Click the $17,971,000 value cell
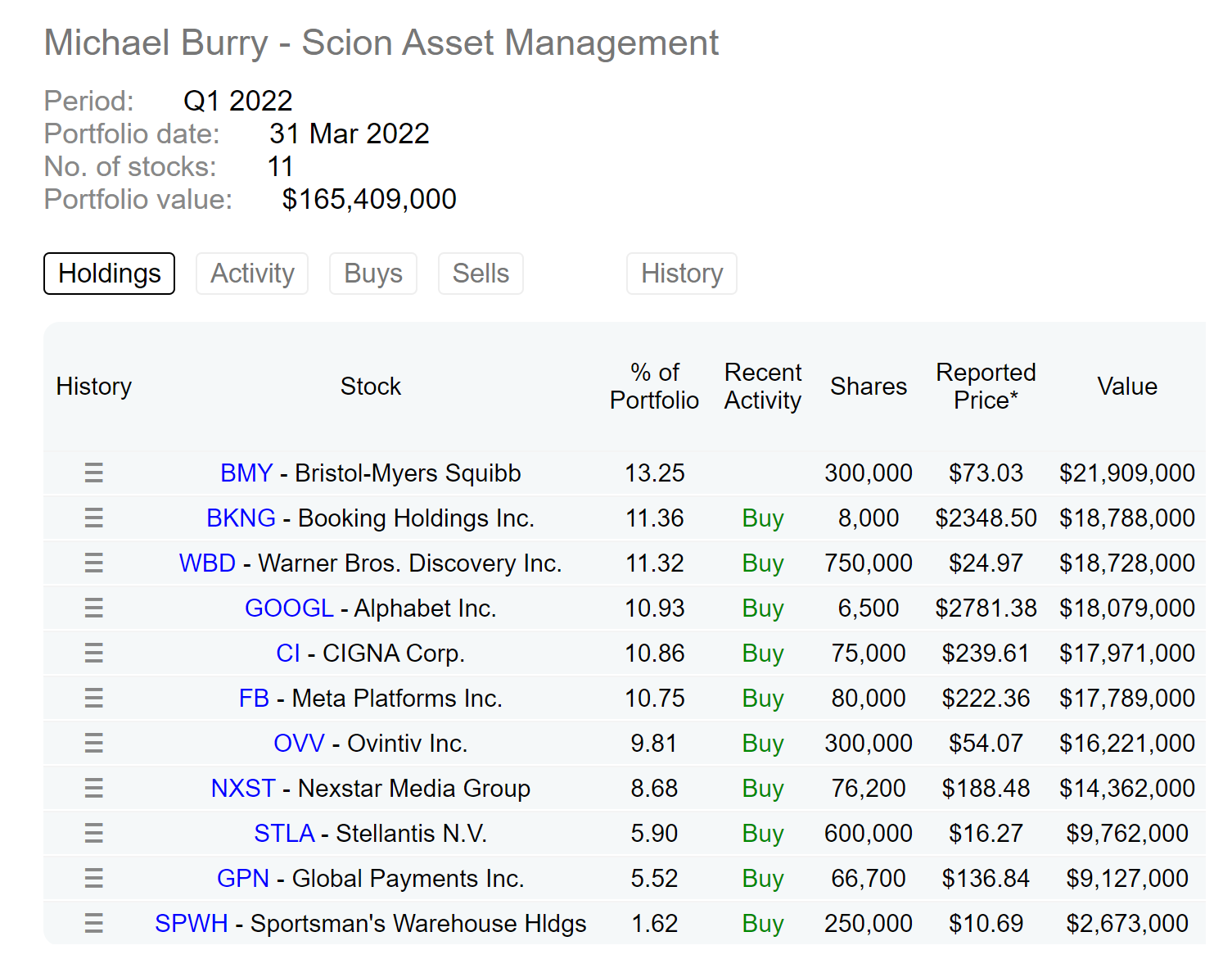 point(1127,654)
